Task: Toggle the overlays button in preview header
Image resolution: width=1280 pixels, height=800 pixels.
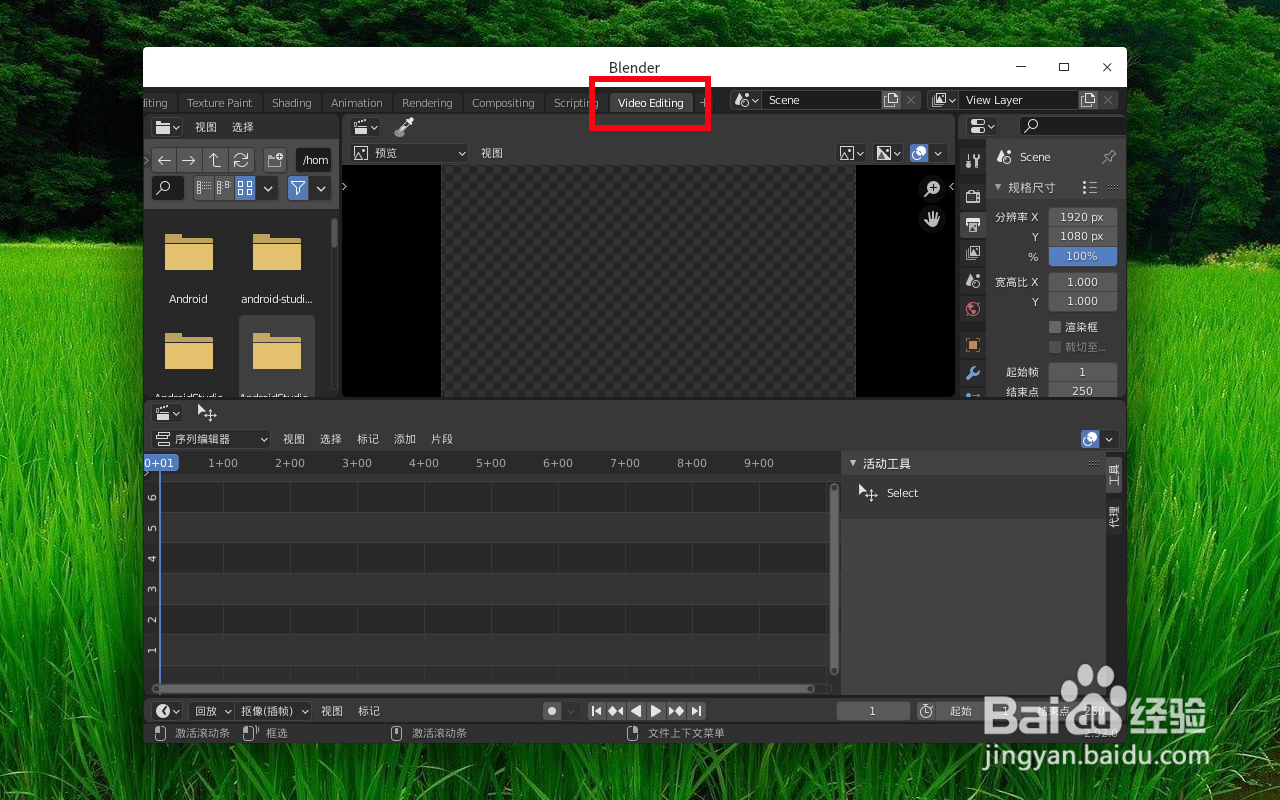Action: [919, 153]
